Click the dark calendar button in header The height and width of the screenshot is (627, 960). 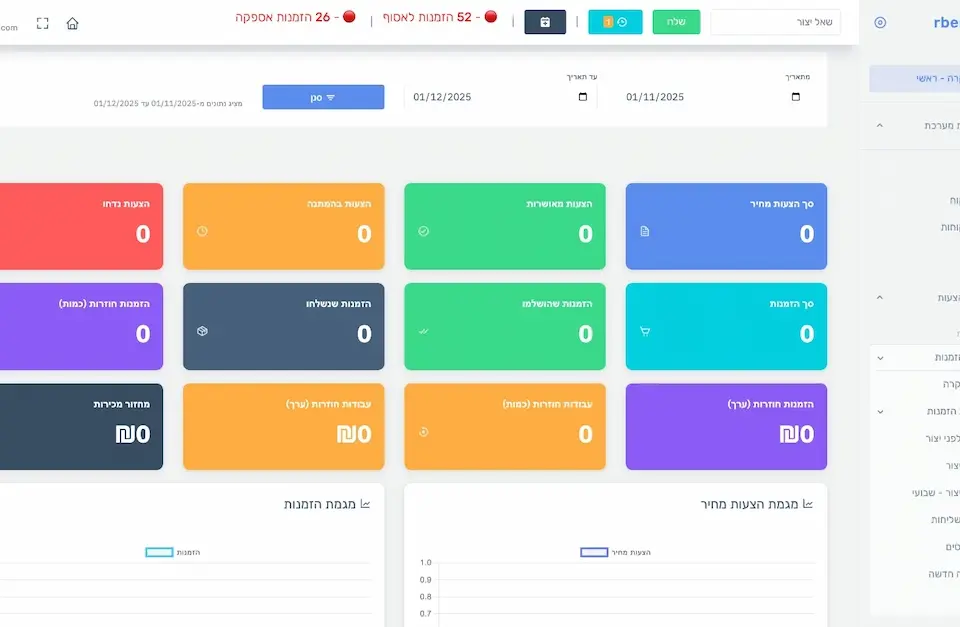coord(545,22)
